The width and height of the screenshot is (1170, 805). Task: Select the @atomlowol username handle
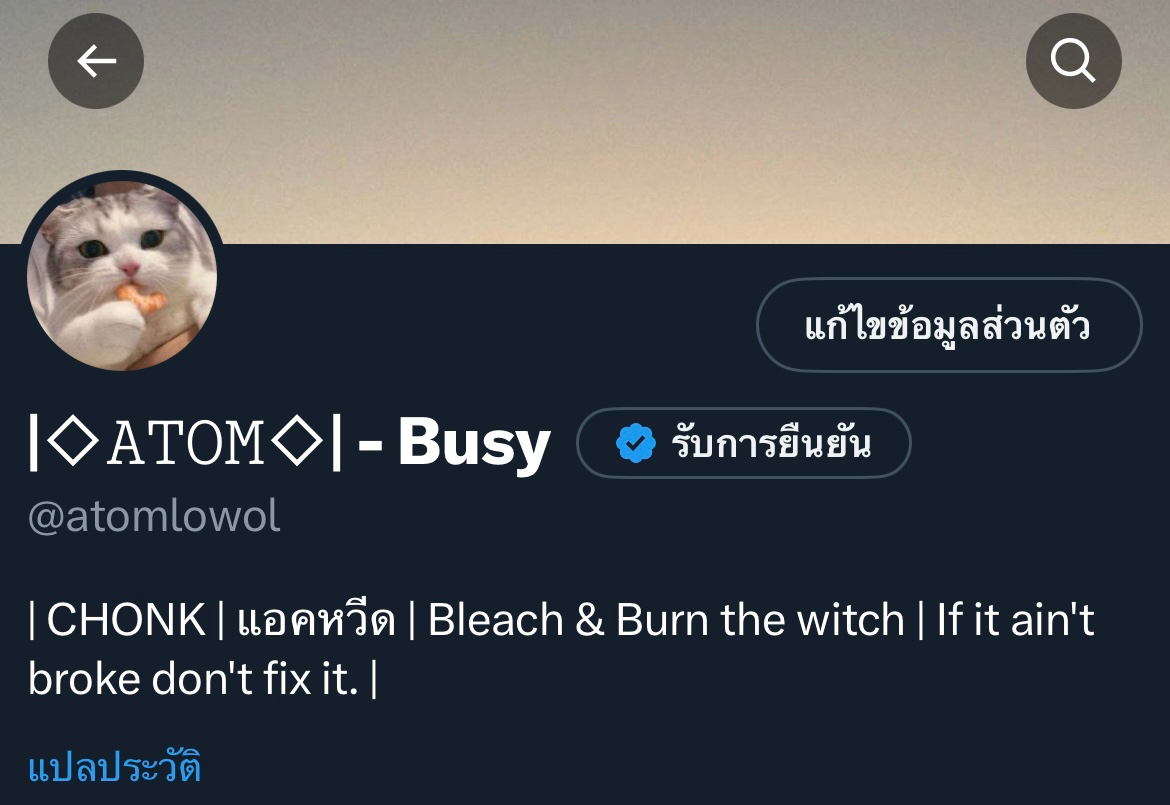coord(154,516)
